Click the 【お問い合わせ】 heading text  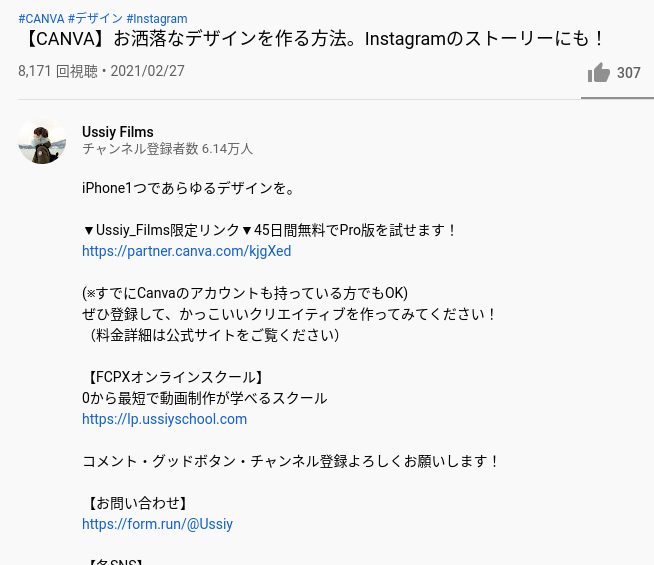point(137,503)
